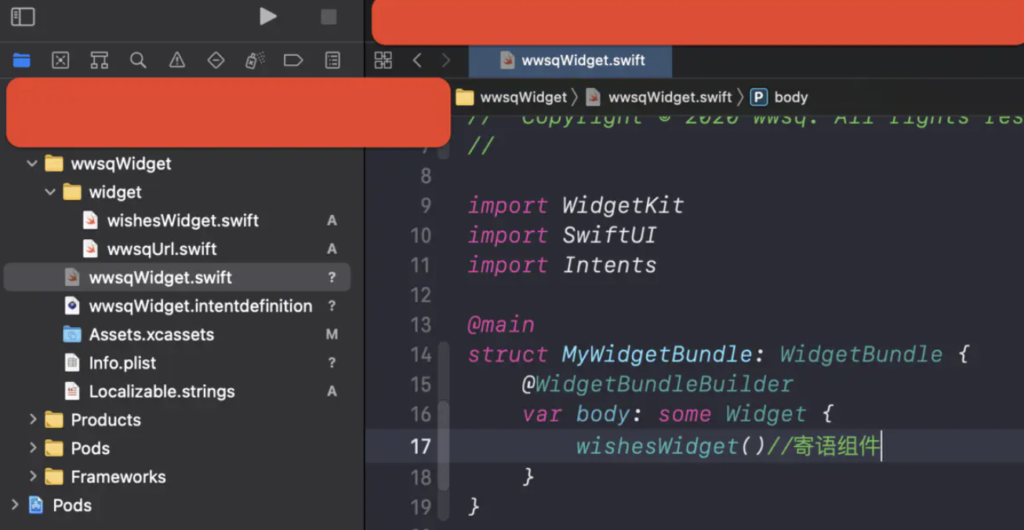The width and height of the screenshot is (1024, 530).
Task: Collapse the wwsqWidget group
Action: [32, 163]
